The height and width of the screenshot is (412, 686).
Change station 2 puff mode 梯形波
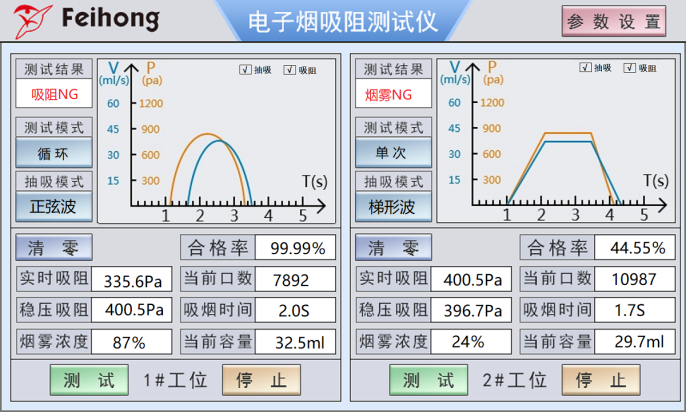393,206
